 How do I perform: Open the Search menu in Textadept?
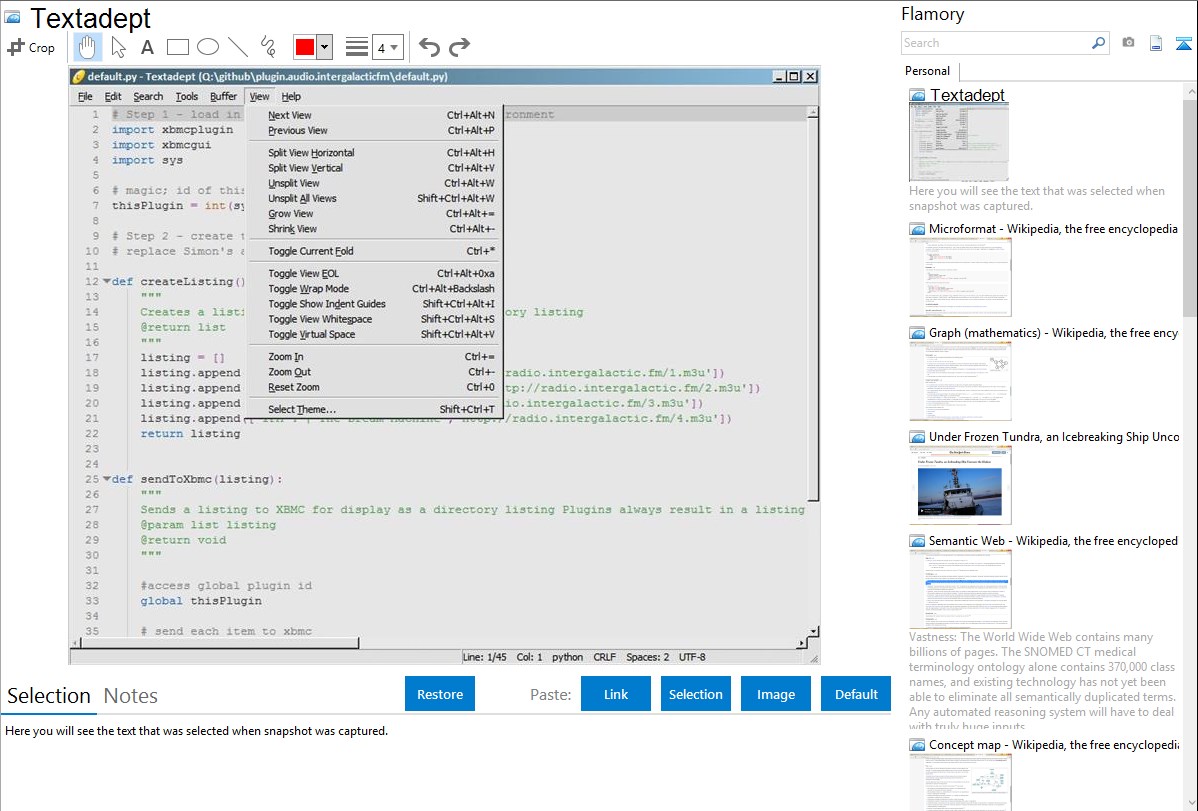[x=148, y=96]
